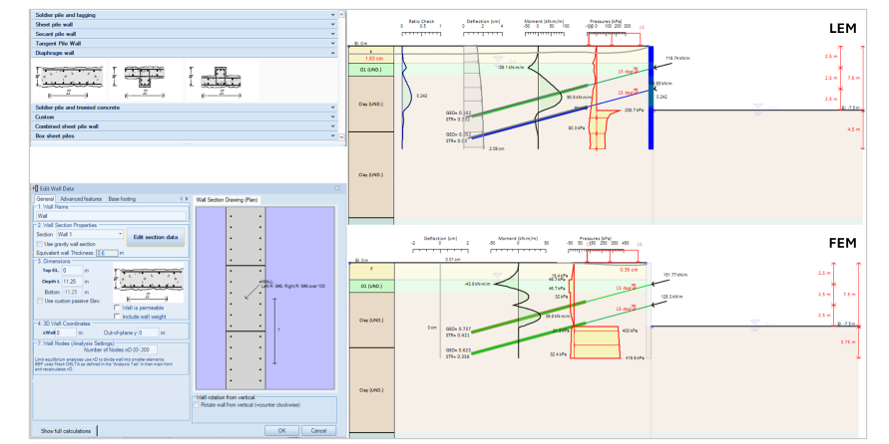Click the 2.09 cm deflection label

point(496,149)
